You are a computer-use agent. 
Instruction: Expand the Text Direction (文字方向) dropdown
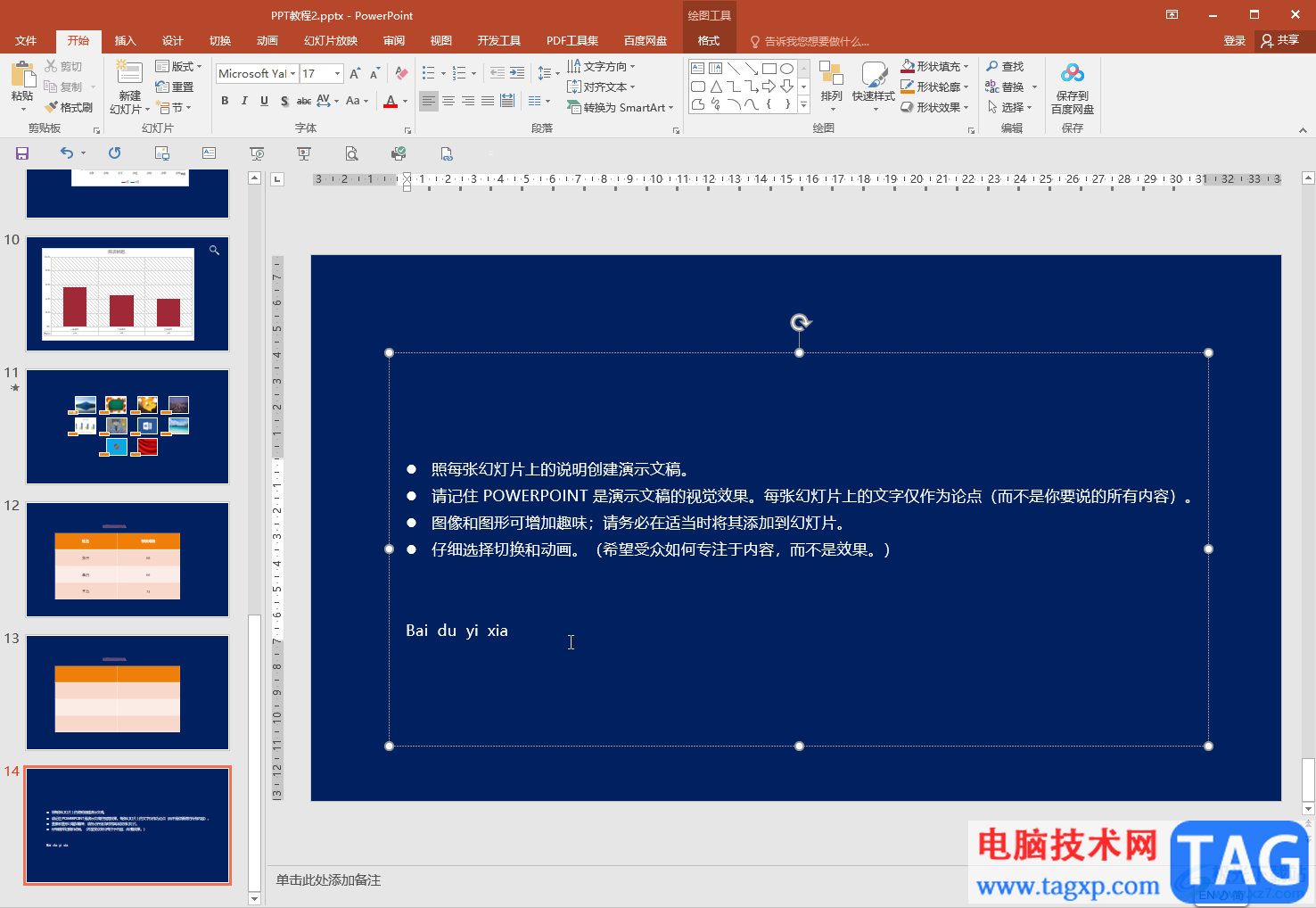[632, 66]
